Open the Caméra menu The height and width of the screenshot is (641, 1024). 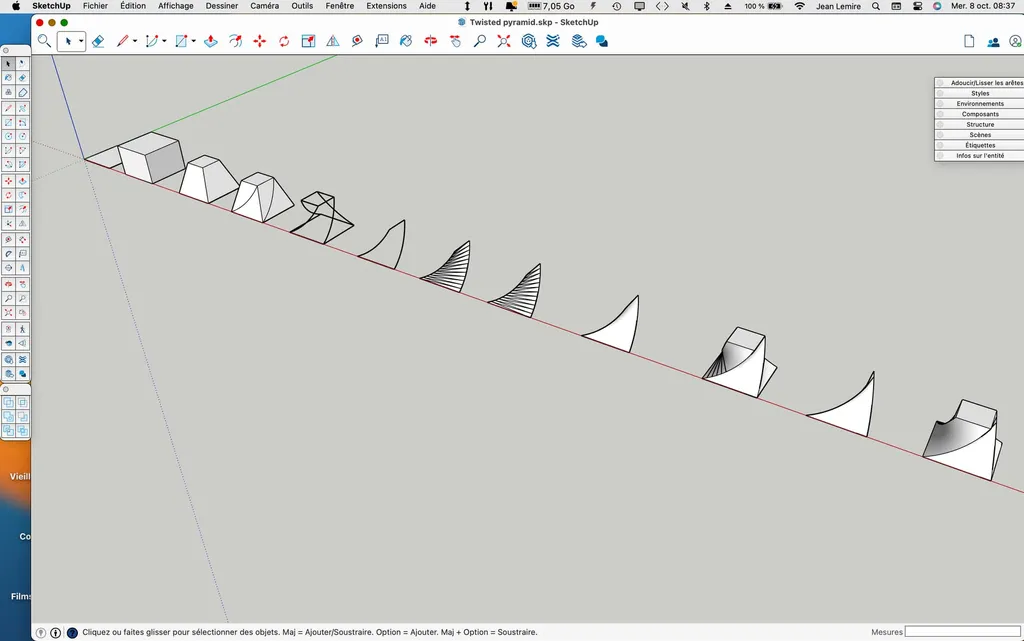coord(264,6)
